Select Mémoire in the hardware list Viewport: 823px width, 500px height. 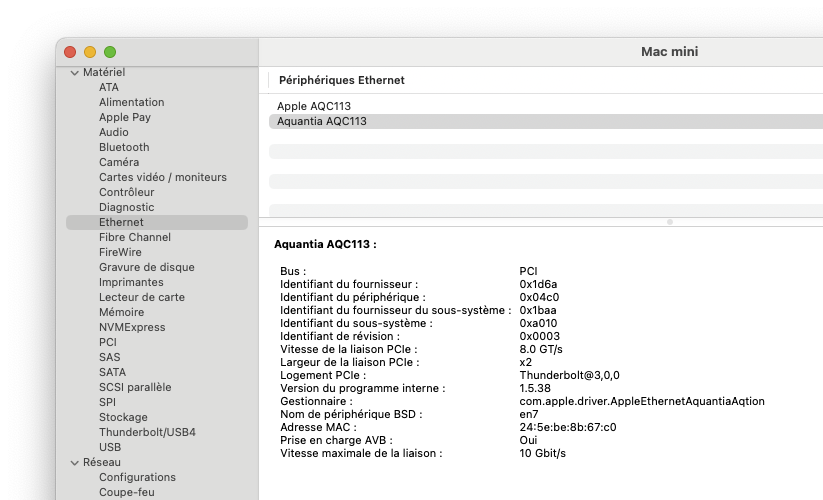pyautogui.click(x=121, y=312)
